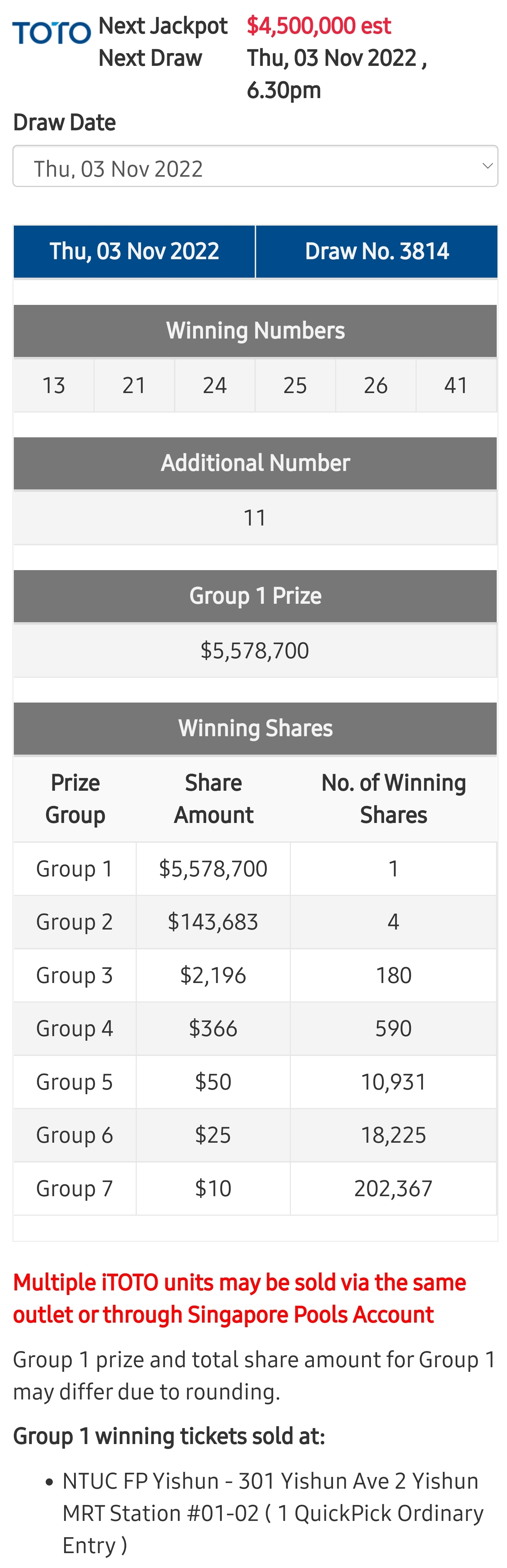
Task: Click the Group 1 Prize amount $5,578,700
Action: 255,651
